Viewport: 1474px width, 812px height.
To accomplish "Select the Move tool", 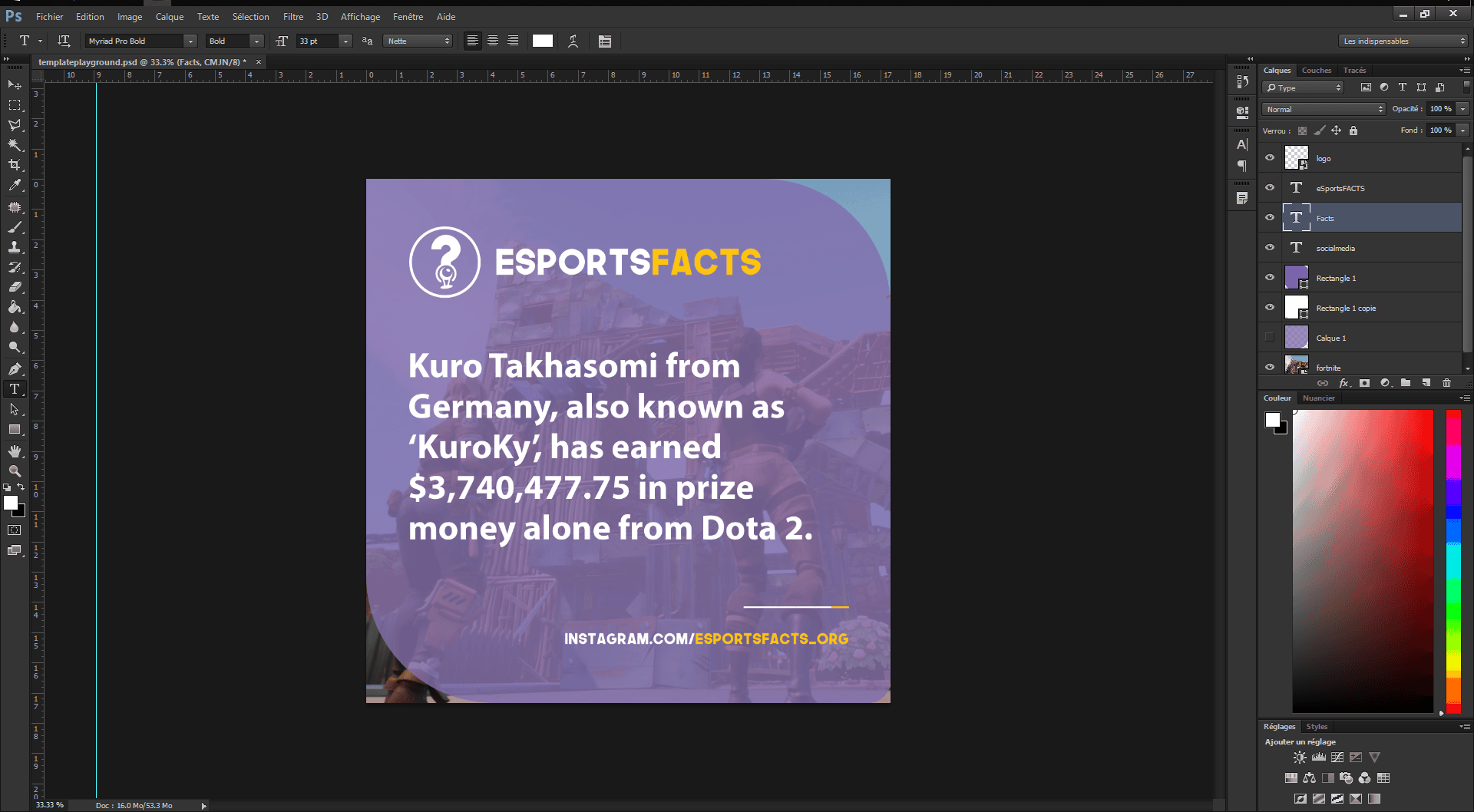I will 15,84.
